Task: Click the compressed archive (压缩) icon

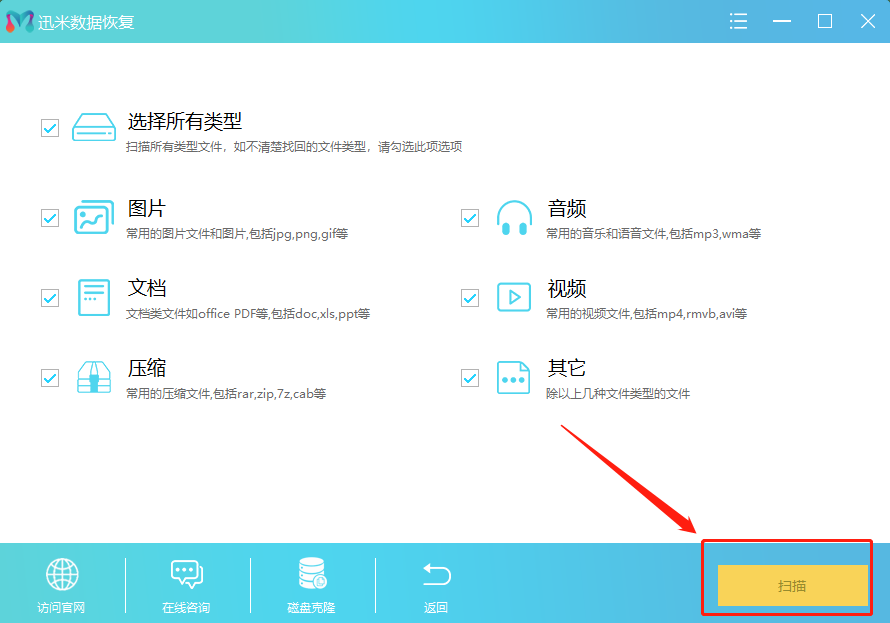Action: point(94,377)
